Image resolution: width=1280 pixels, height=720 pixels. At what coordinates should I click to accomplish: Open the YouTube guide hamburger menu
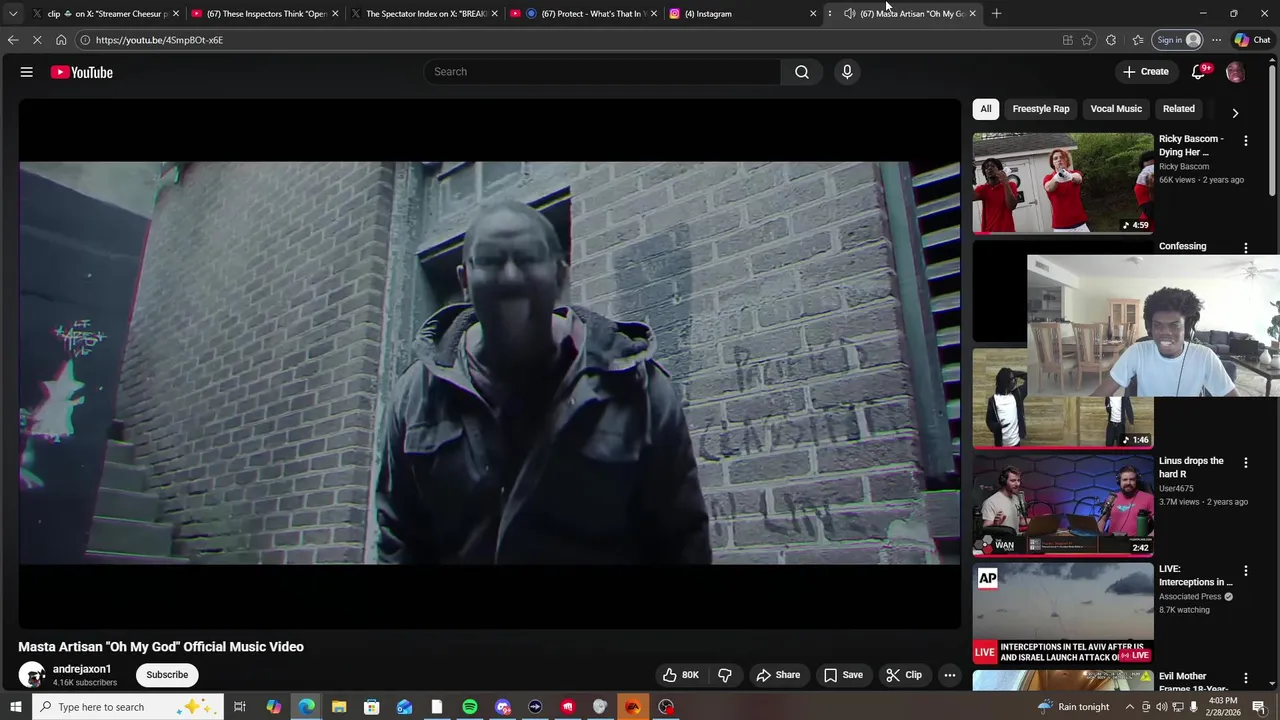27,72
